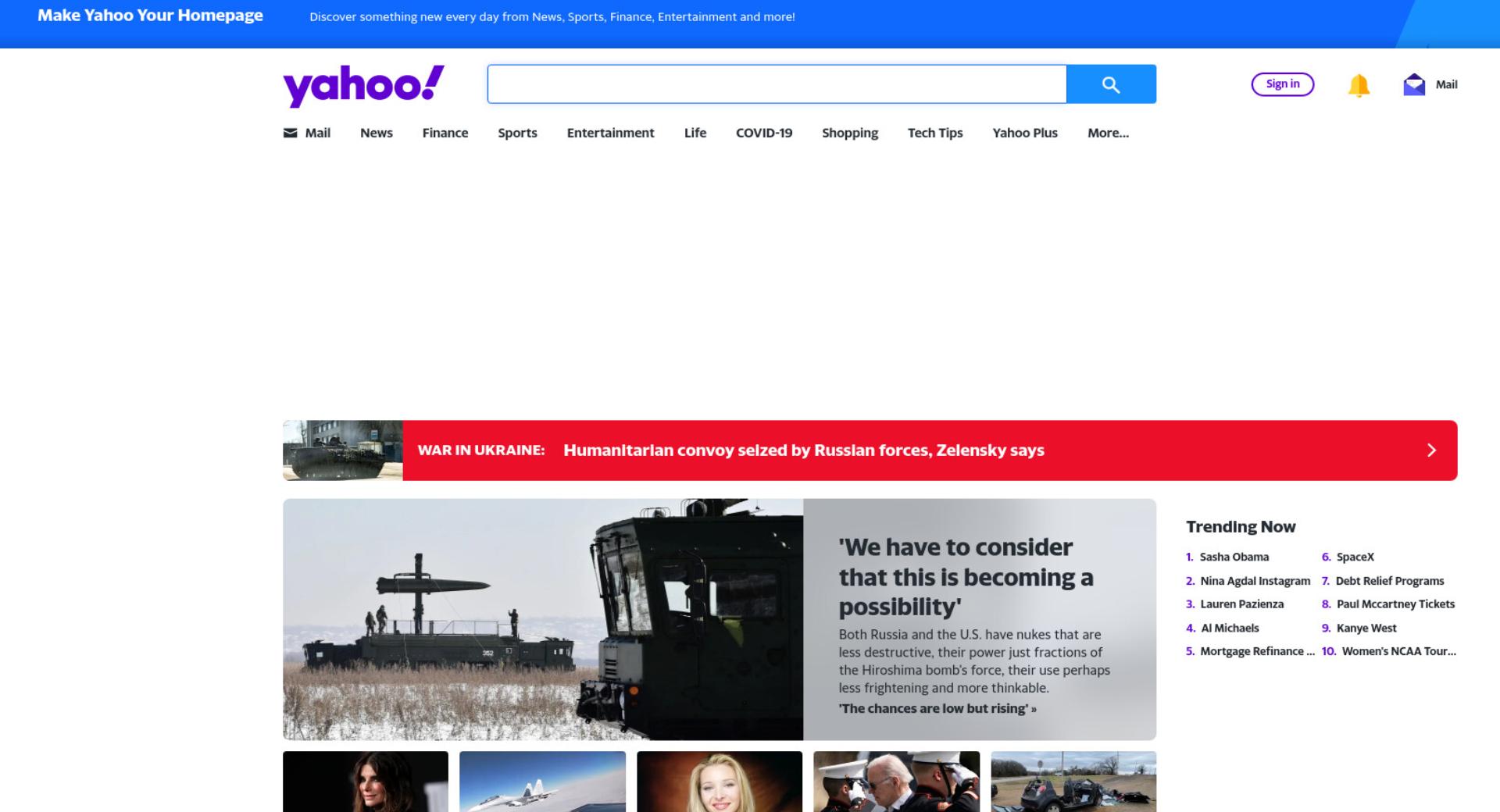Open wrecked car story thumbnail
Viewport: 1500px width, 812px height.
tap(1073, 782)
